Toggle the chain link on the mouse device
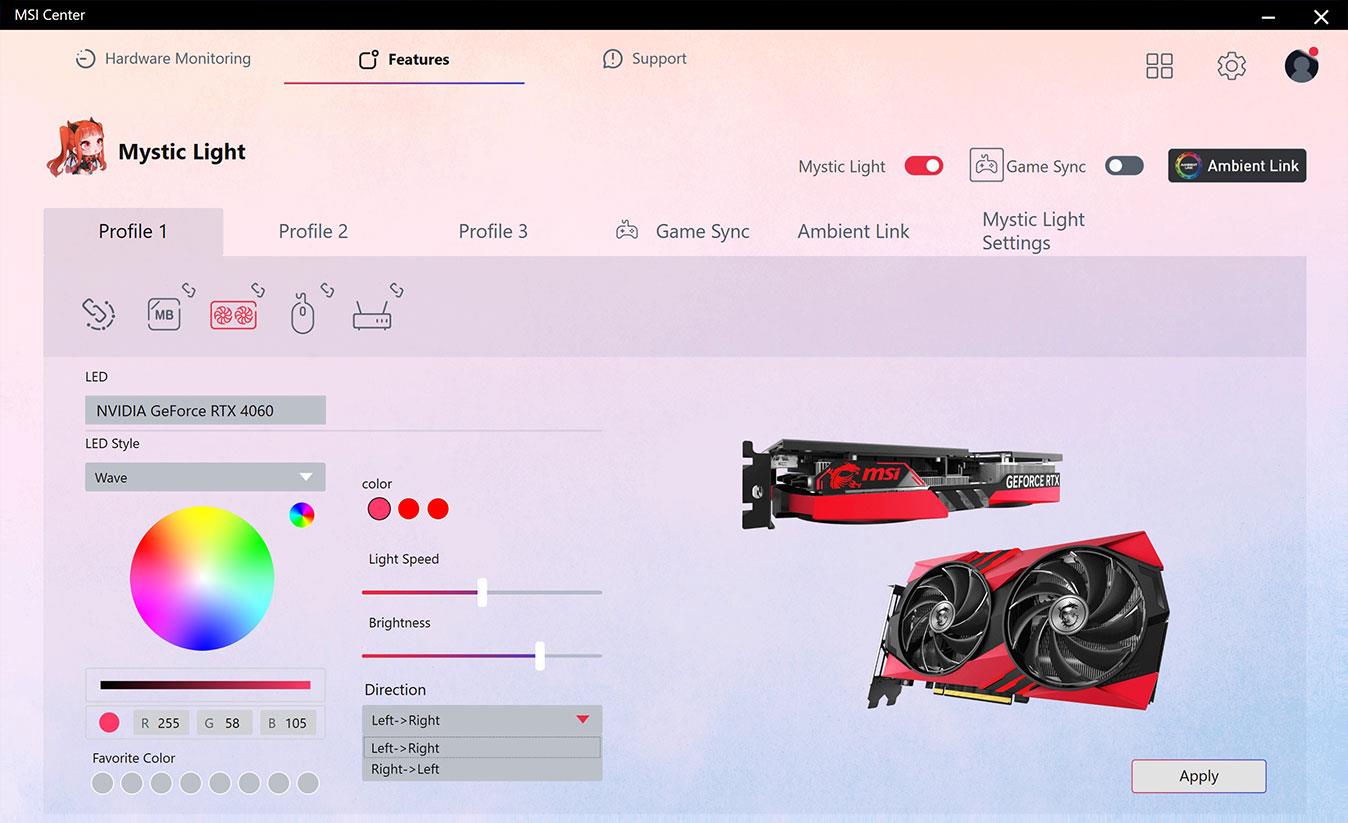The height and width of the screenshot is (823, 1348). 326,291
